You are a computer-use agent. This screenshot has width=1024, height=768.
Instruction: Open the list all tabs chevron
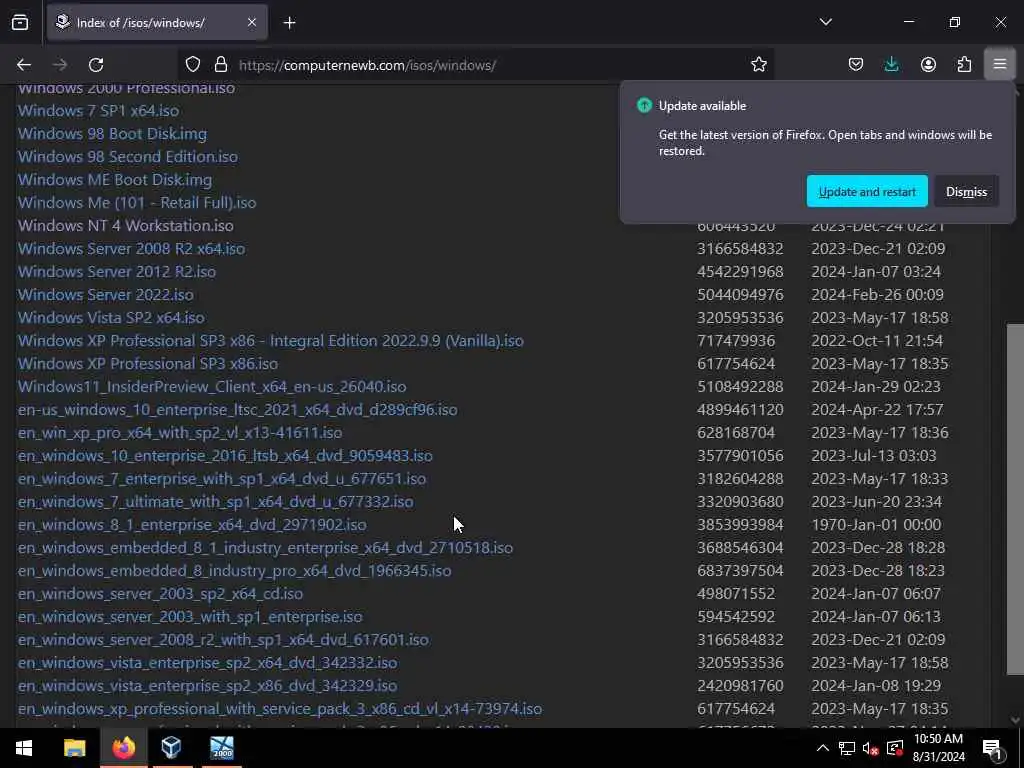[x=825, y=22]
